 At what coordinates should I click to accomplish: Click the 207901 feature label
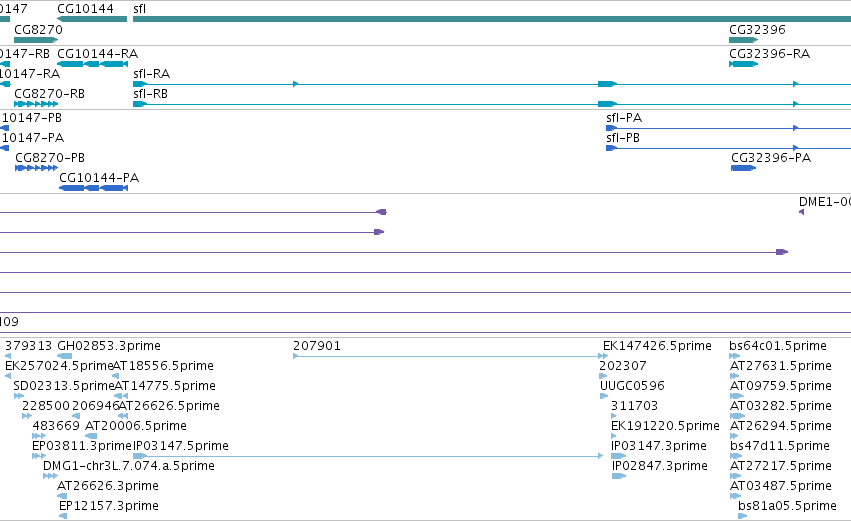[317, 346]
